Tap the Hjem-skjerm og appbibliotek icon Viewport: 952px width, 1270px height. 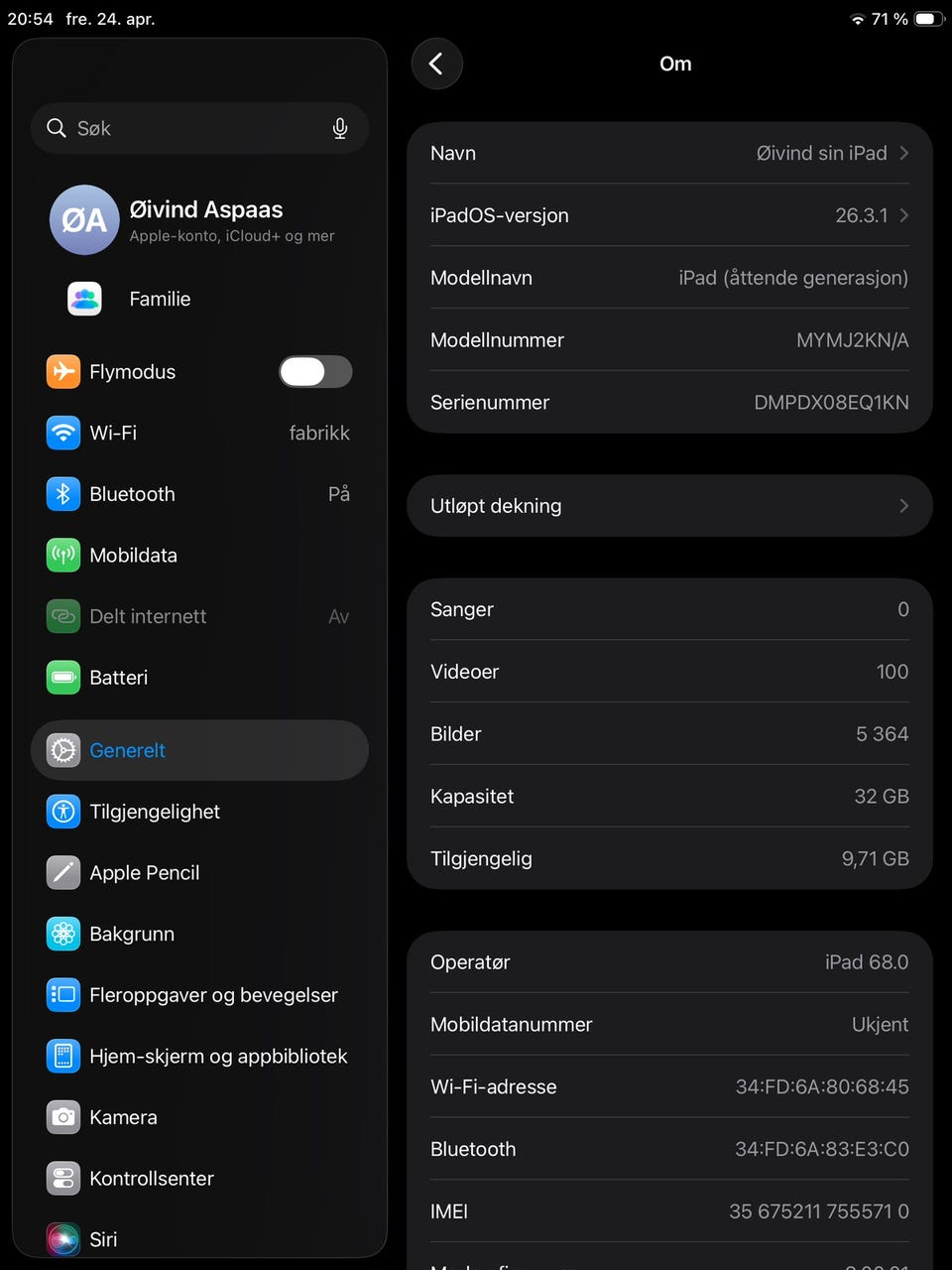point(63,1056)
